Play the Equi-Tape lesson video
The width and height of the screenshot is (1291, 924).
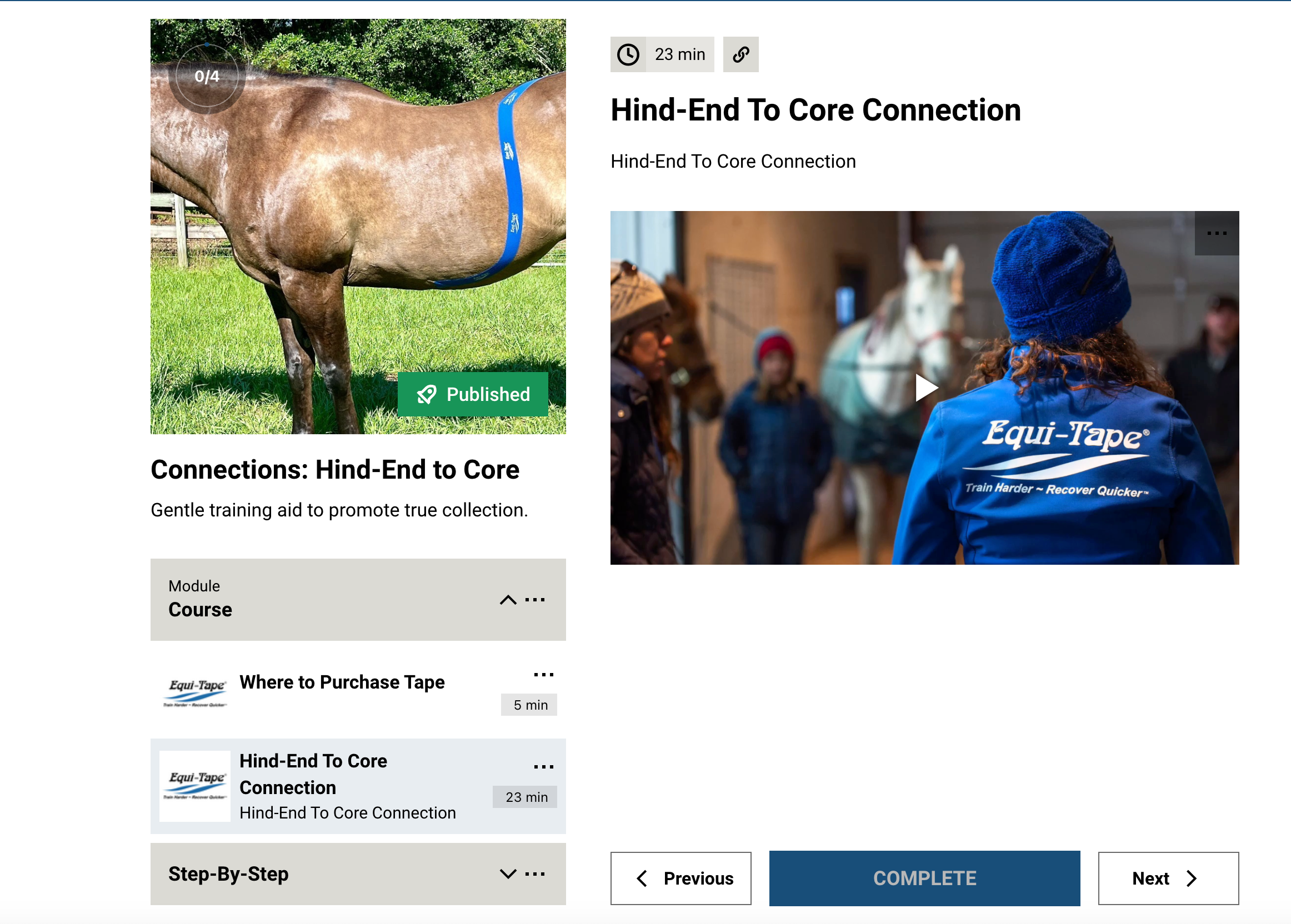925,388
